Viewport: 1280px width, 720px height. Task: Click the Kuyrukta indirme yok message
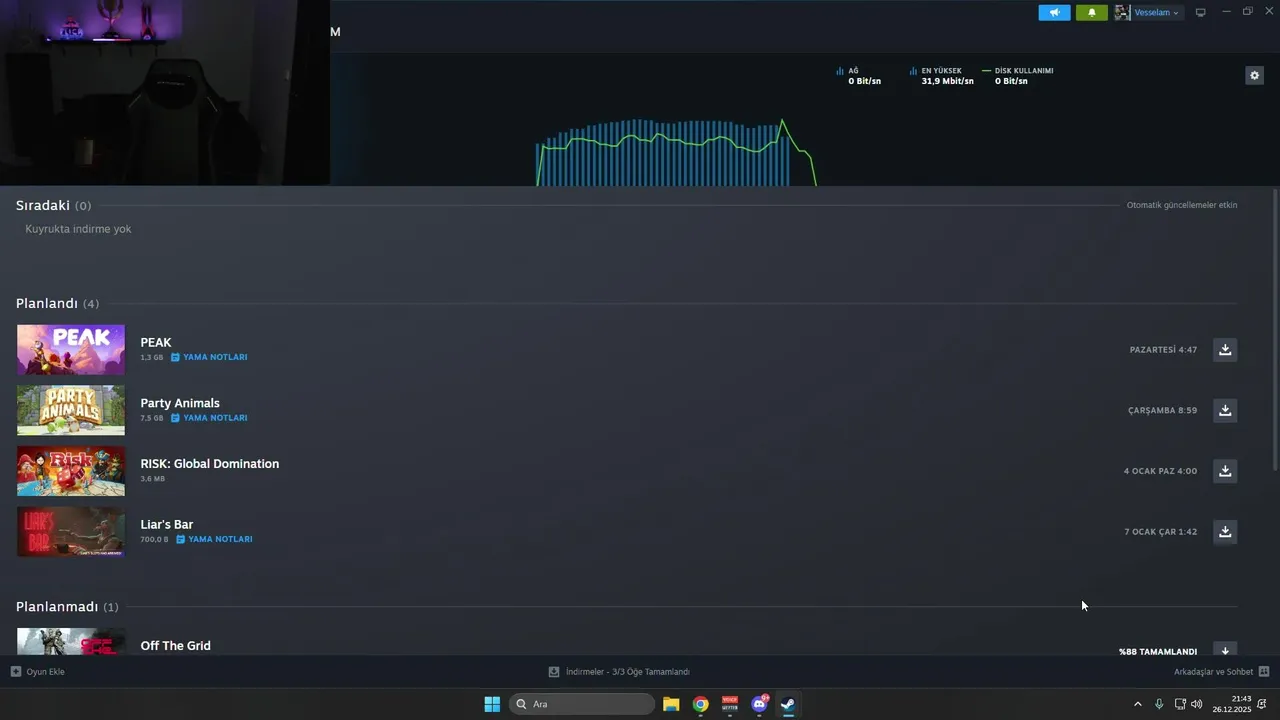[x=78, y=229]
